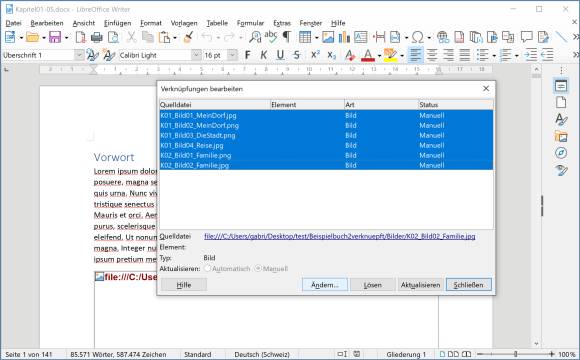This screenshot has width=580, height=360.
Task: Expand the font size dropdown 16 pt
Action: point(232,55)
